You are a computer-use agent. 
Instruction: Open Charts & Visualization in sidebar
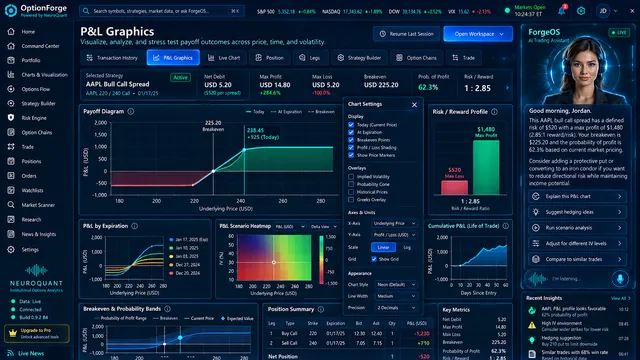(38, 75)
